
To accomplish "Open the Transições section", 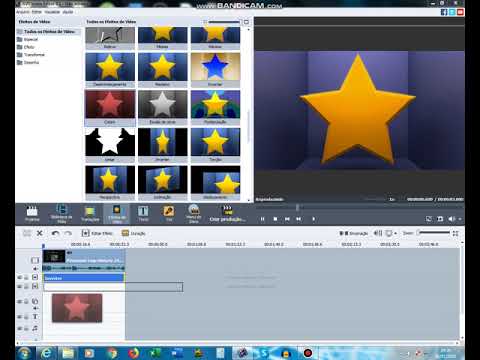I will click(90, 214).
